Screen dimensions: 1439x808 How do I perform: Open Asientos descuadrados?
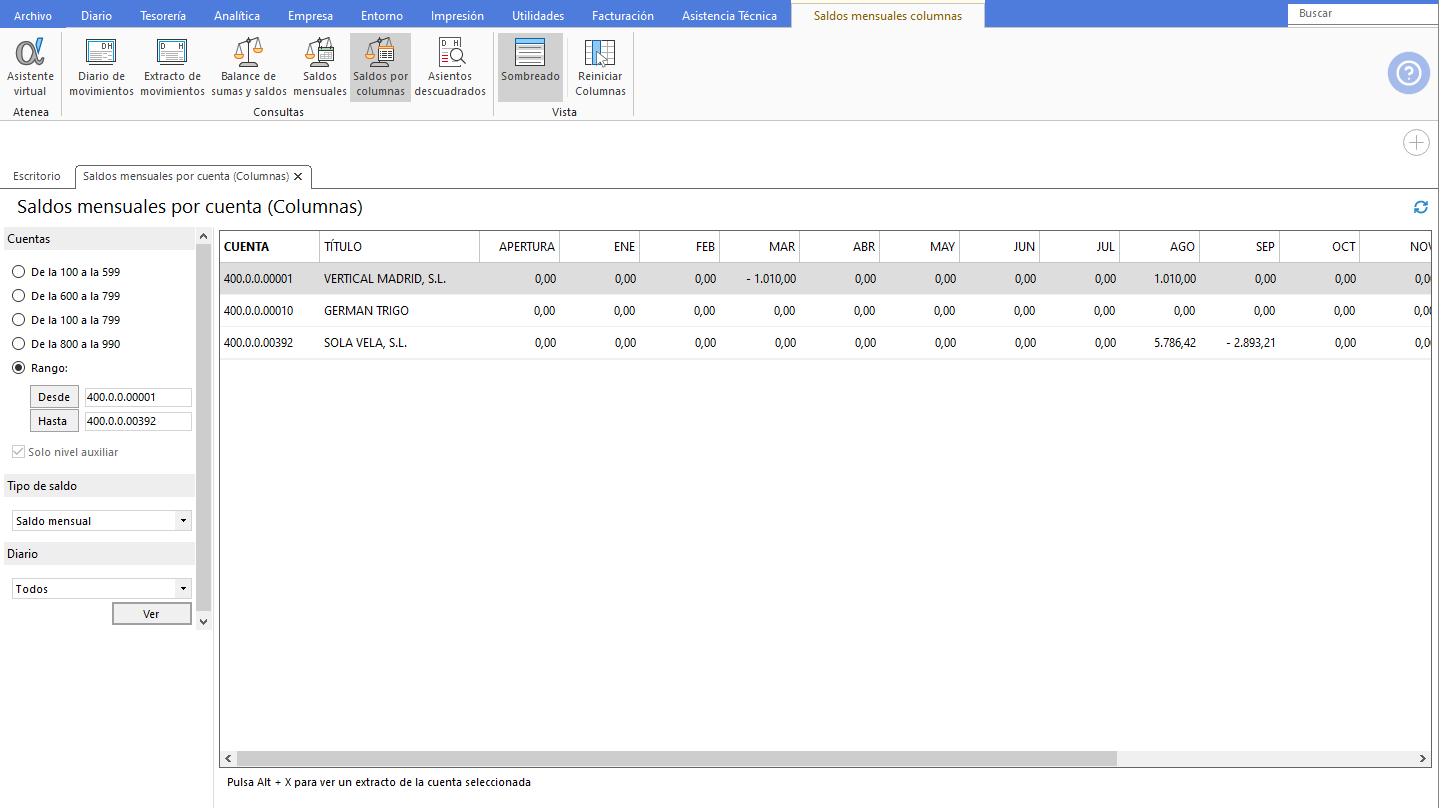tap(450, 68)
